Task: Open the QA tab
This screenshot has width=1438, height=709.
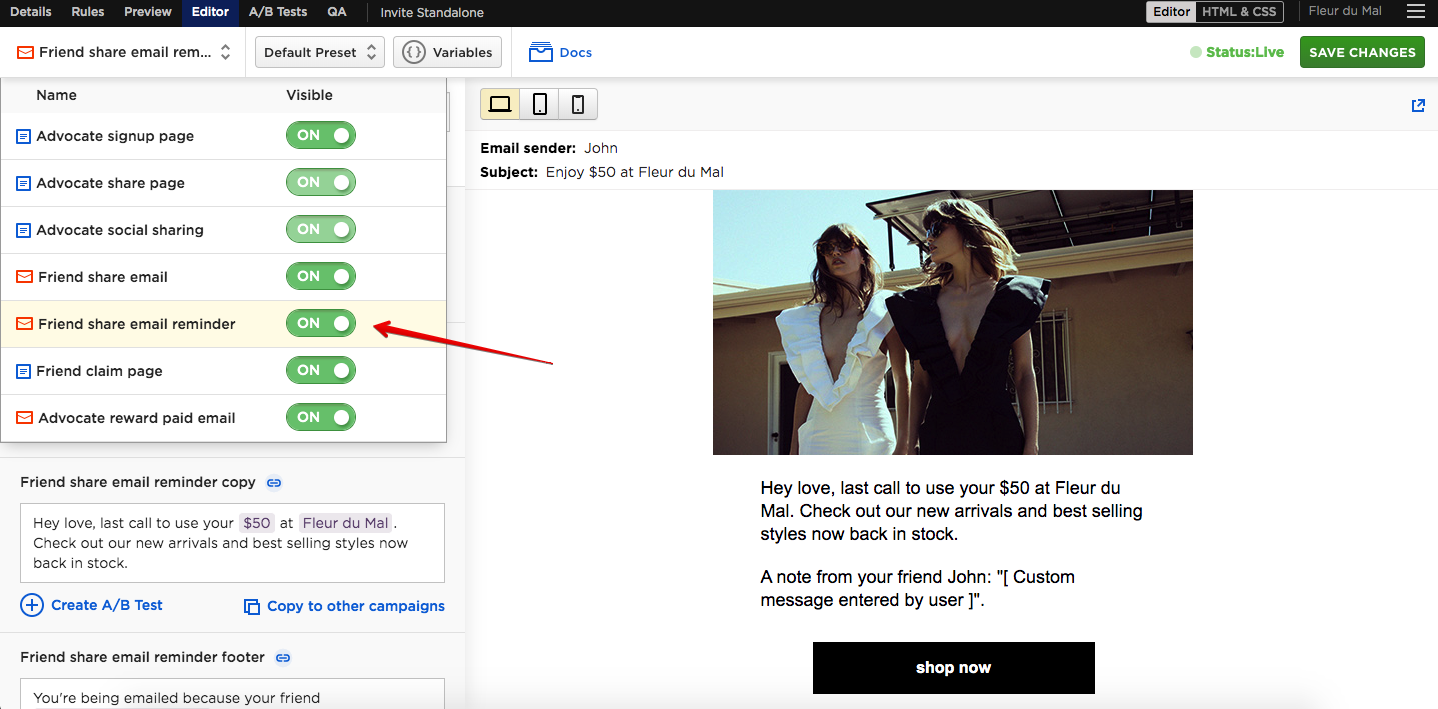Action: coord(337,12)
